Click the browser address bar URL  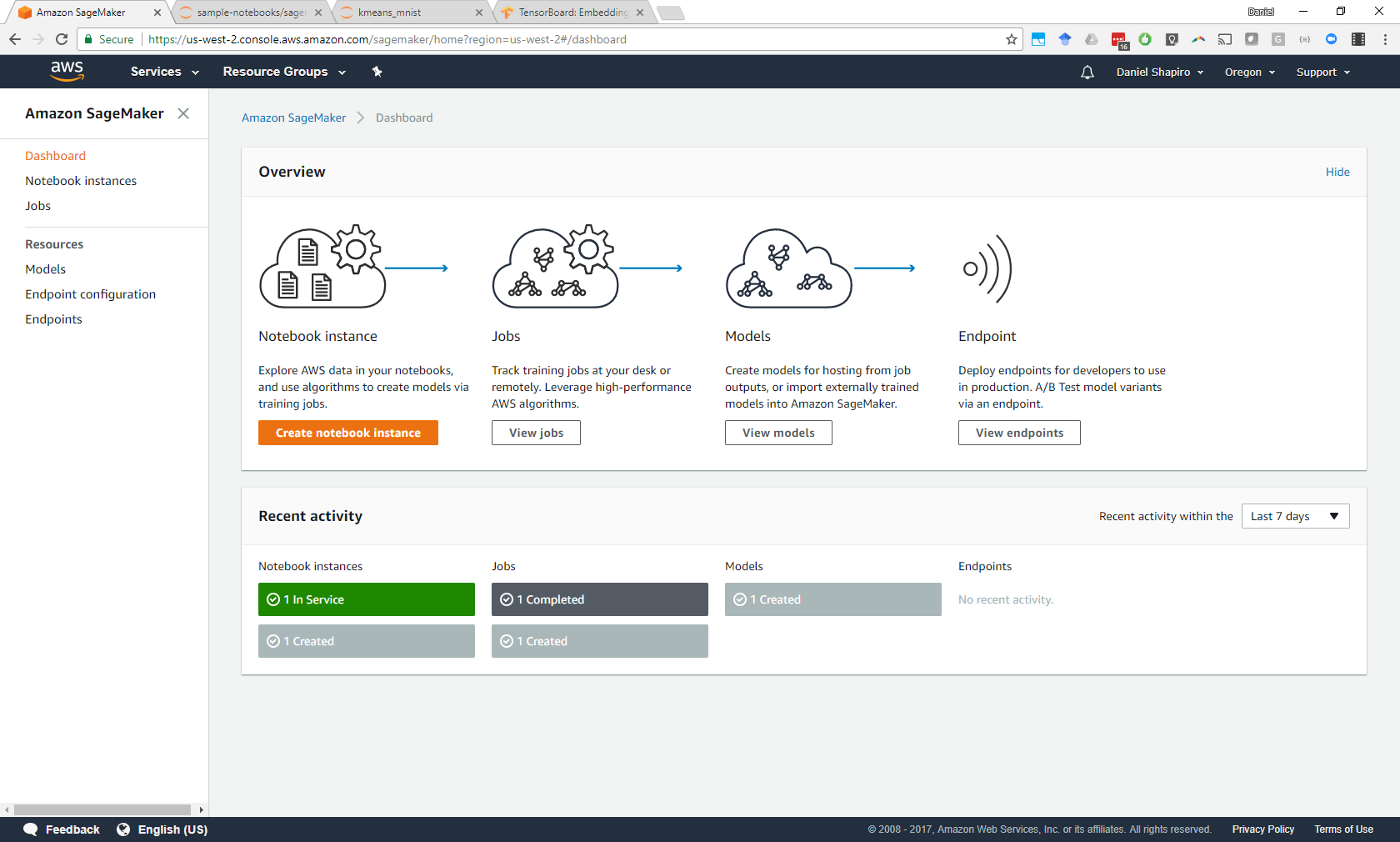coord(387,39)
